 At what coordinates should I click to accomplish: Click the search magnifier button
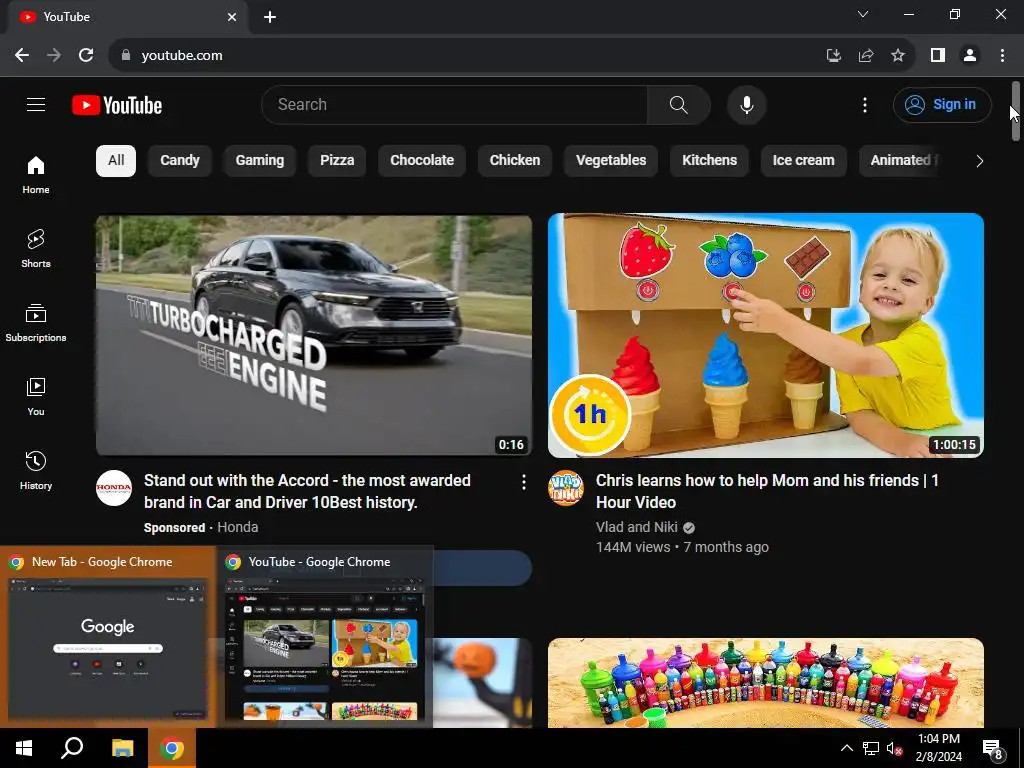(x=679, y=104)
